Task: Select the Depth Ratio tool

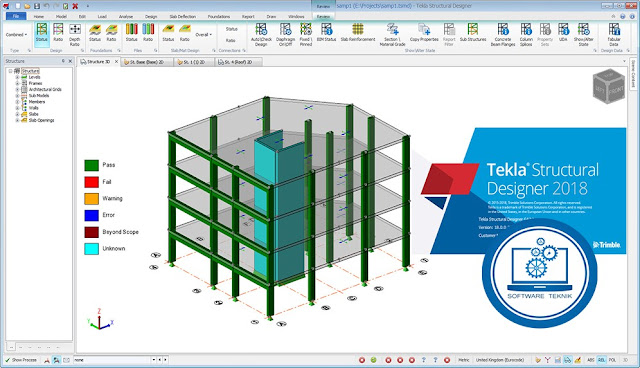Action: coord(75,34)
